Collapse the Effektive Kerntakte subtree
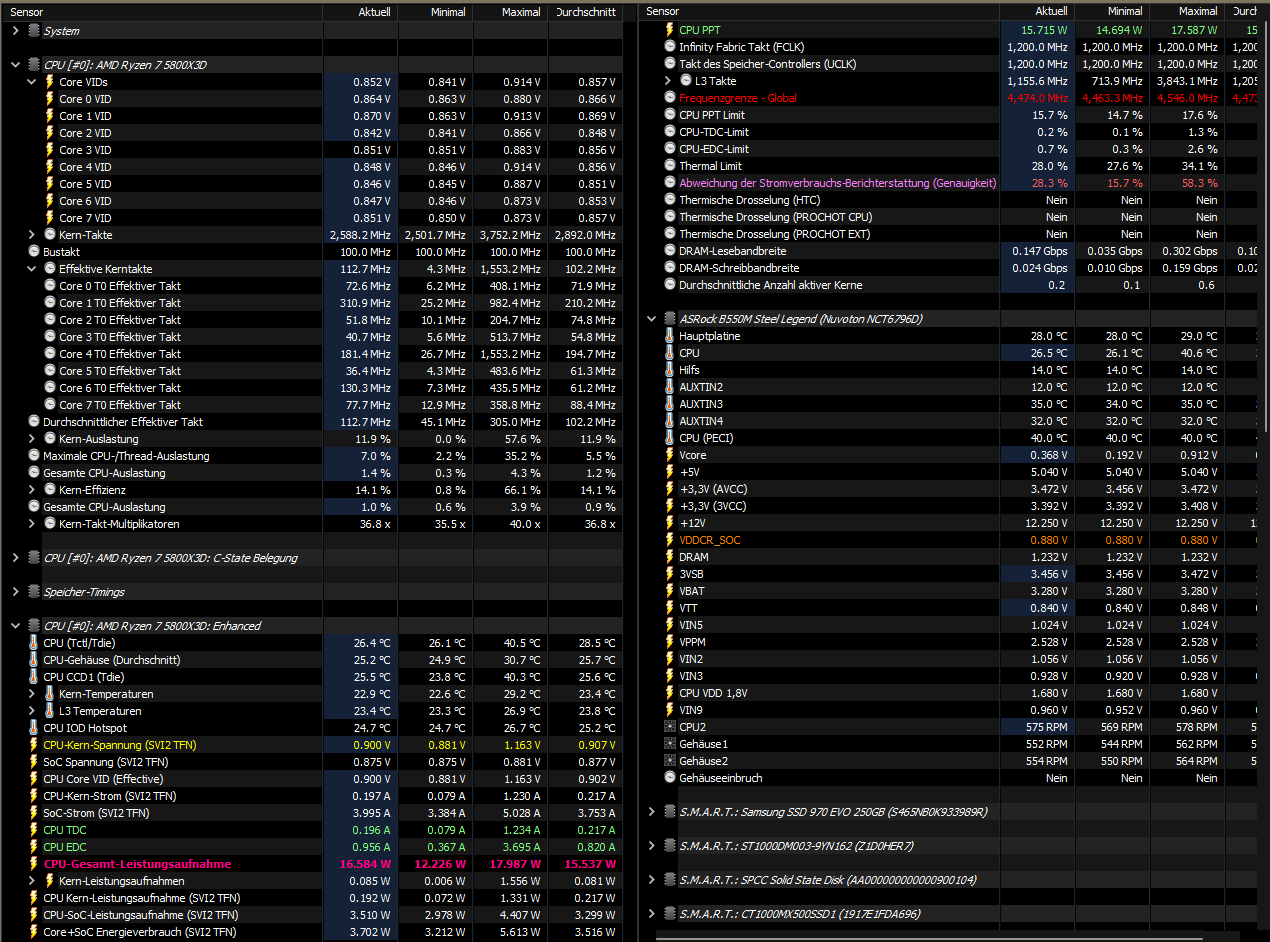 click(32, 269)
